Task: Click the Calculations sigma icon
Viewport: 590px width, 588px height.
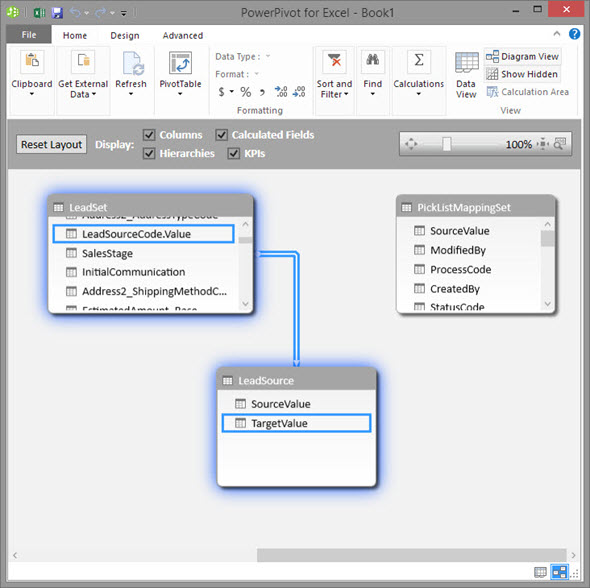Action: 419,61
